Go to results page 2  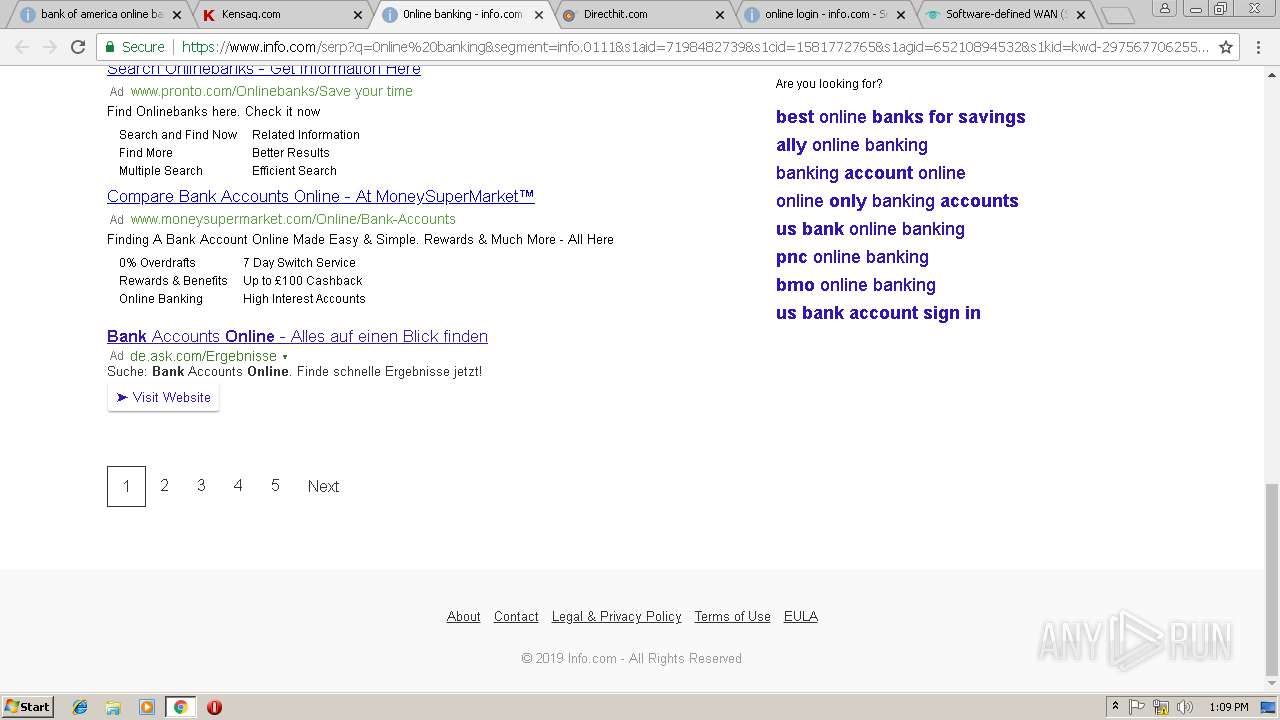pyautogui.click(x=164, y=486)
